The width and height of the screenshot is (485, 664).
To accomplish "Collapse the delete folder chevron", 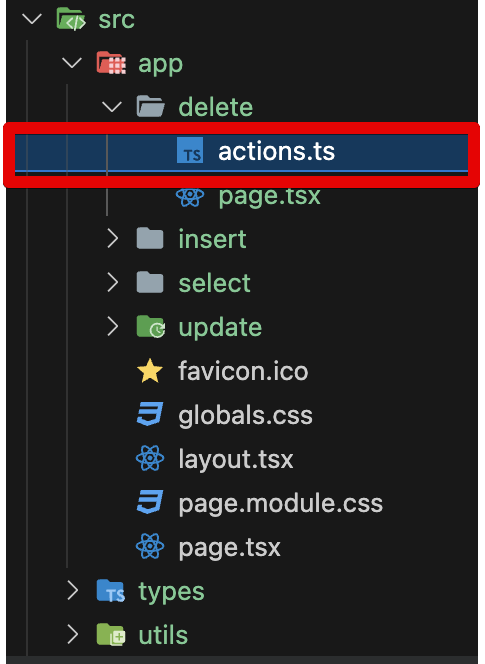I will click(112, 107).
